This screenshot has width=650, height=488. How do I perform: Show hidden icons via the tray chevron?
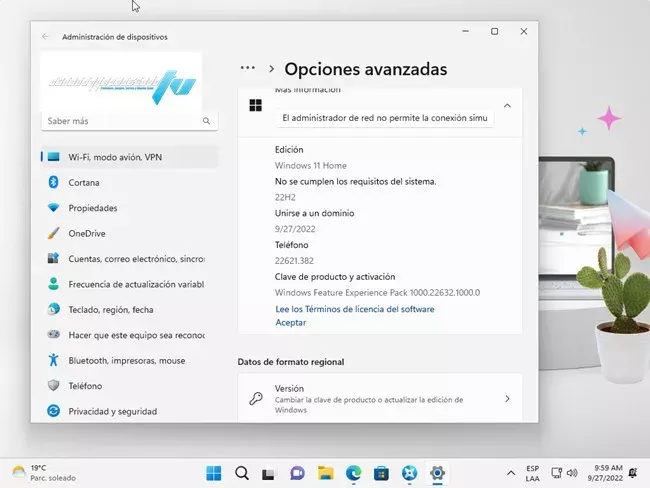[x=511, y=473]
